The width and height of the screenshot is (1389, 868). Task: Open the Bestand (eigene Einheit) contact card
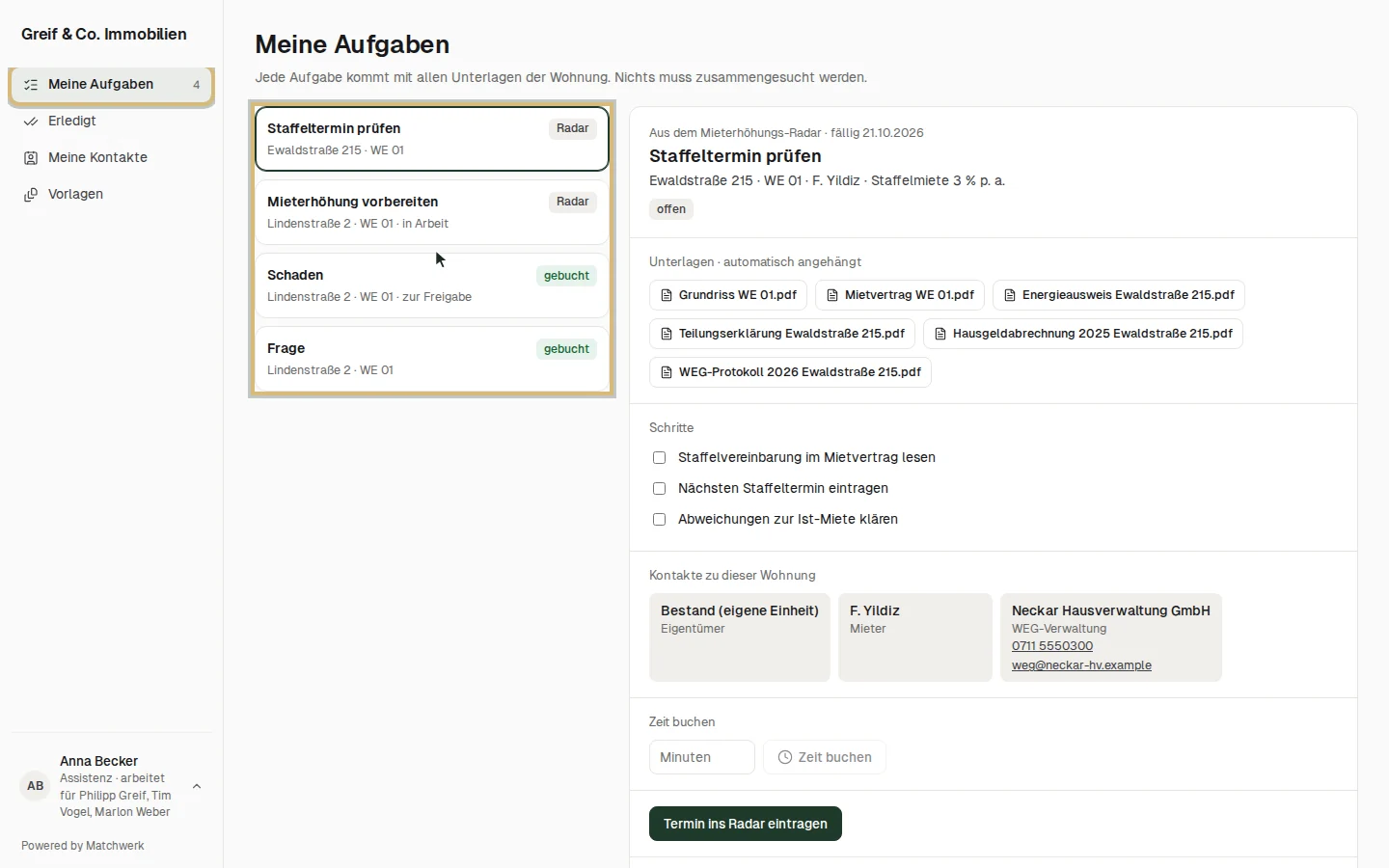740,637
